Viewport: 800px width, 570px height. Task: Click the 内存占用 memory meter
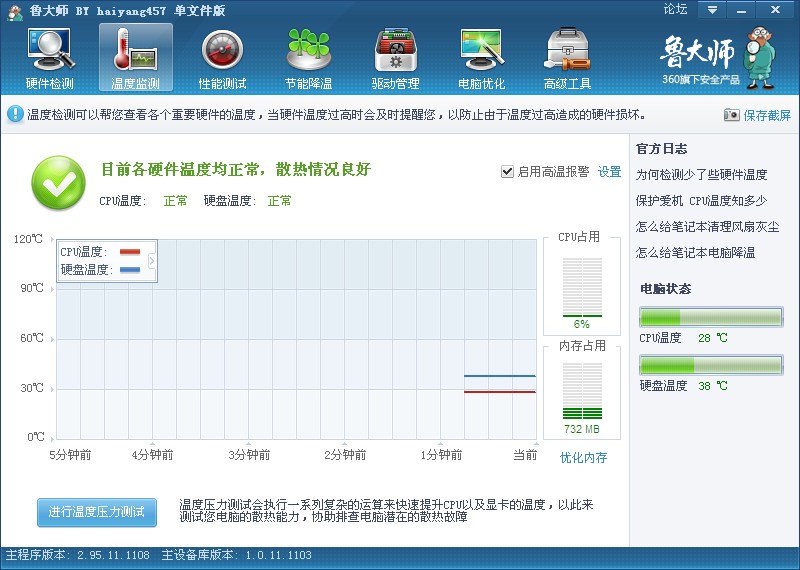click(582, 391)
